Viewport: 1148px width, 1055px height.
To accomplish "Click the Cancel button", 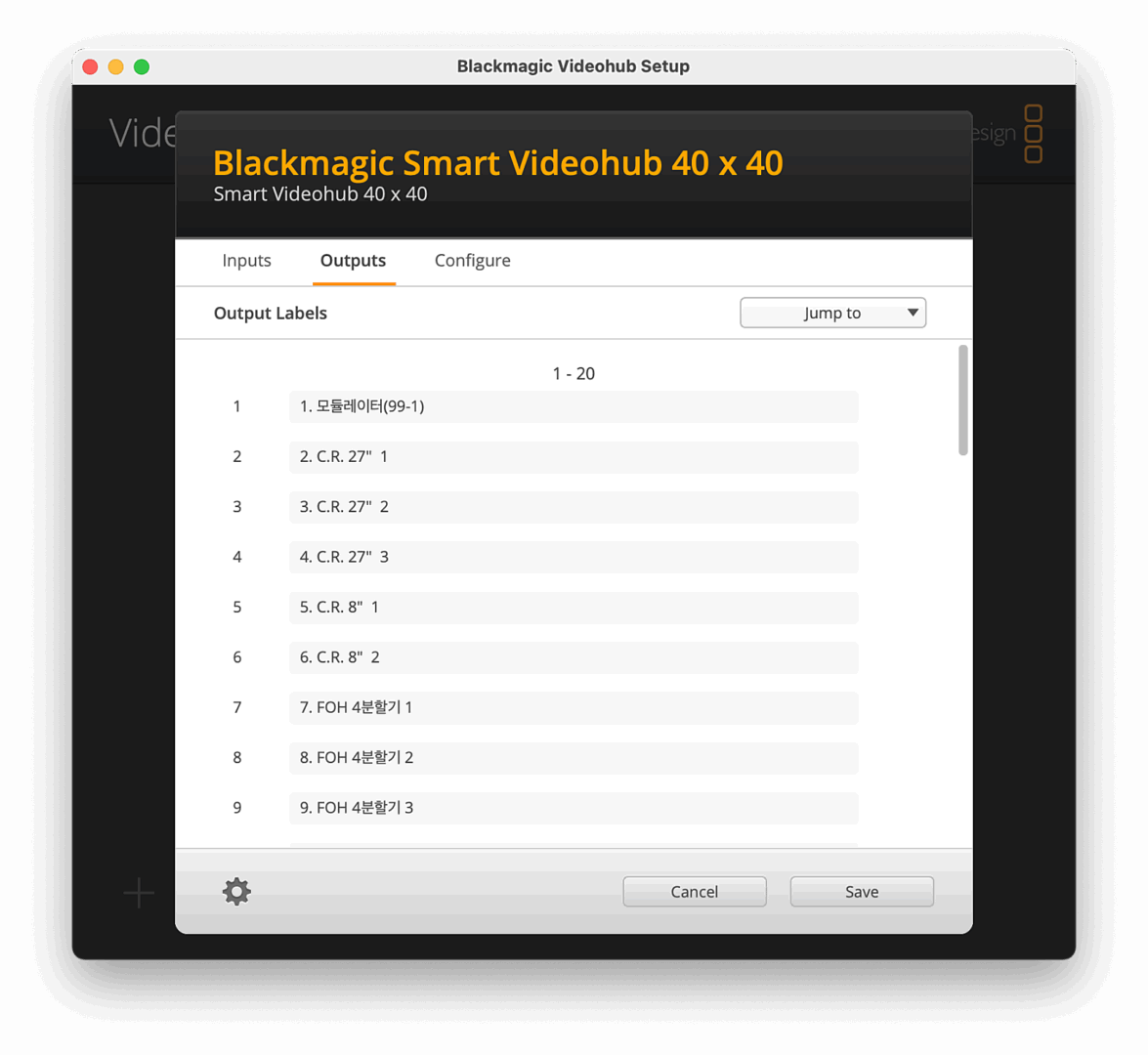I will point(694,891).
